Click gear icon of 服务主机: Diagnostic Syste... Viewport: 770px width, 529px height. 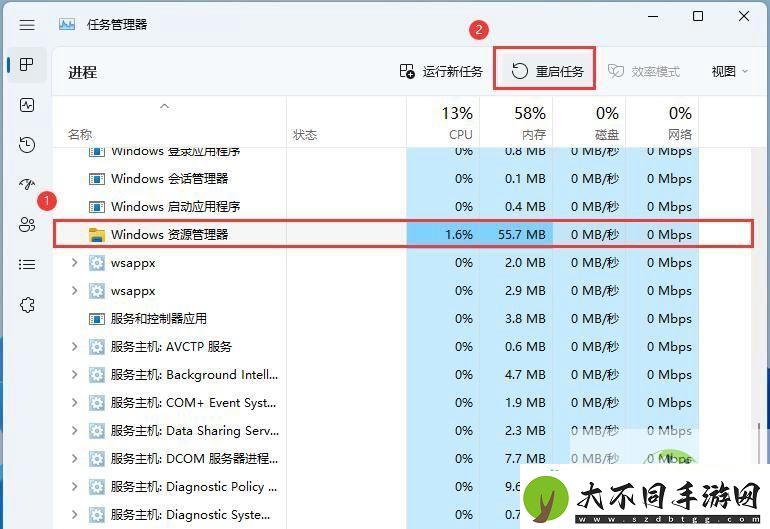pyautogui.click(x=97, y=515)
